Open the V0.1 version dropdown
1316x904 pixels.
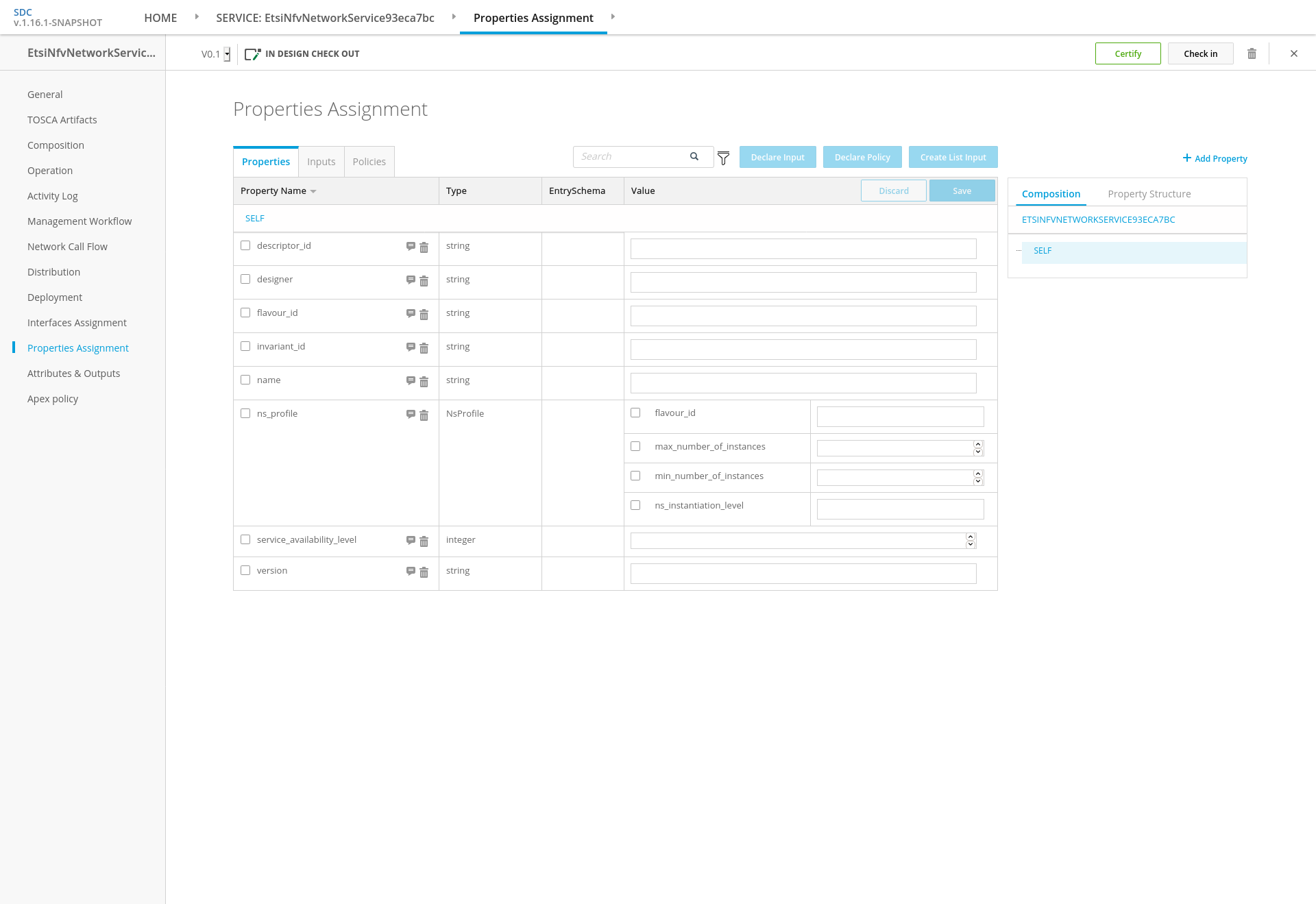227,54
